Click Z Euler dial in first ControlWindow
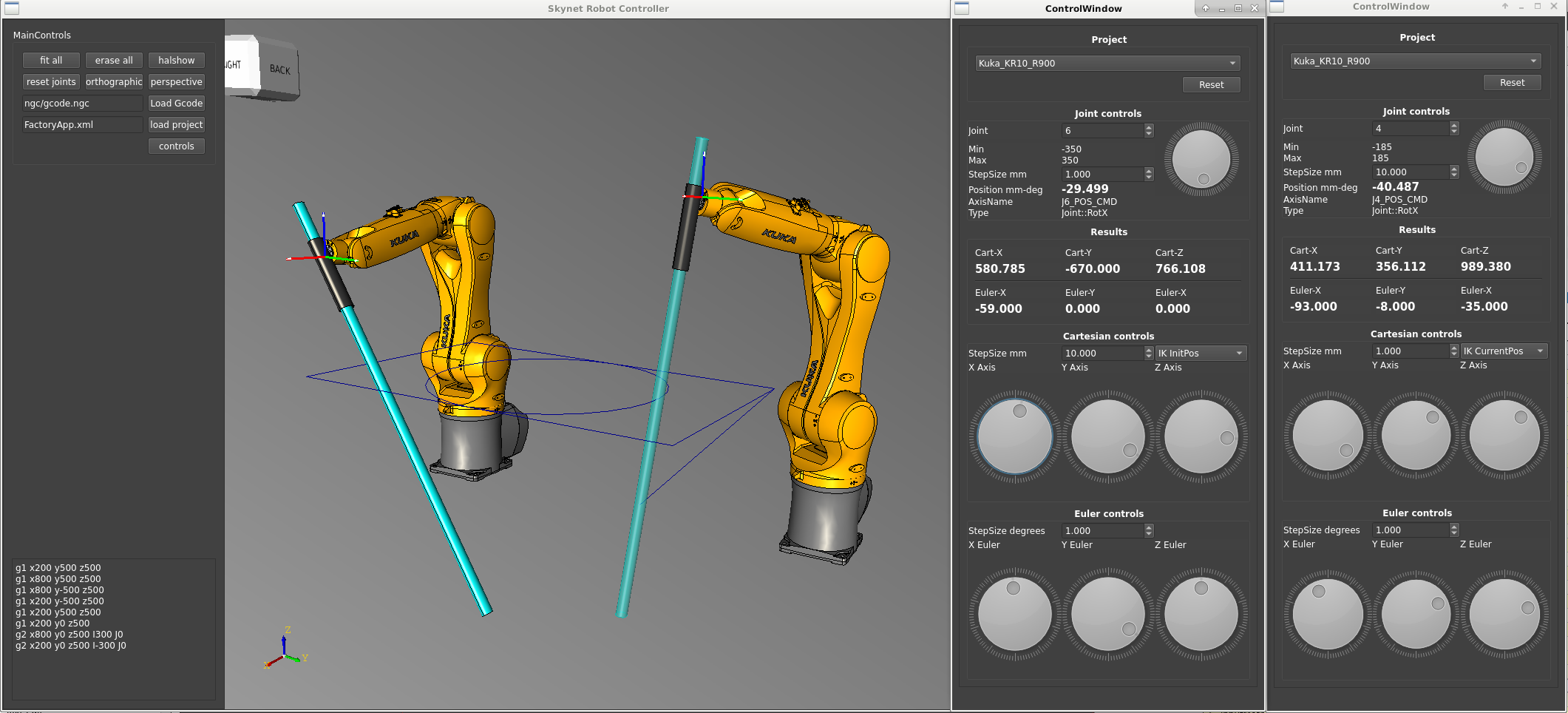 (1201, 614)
